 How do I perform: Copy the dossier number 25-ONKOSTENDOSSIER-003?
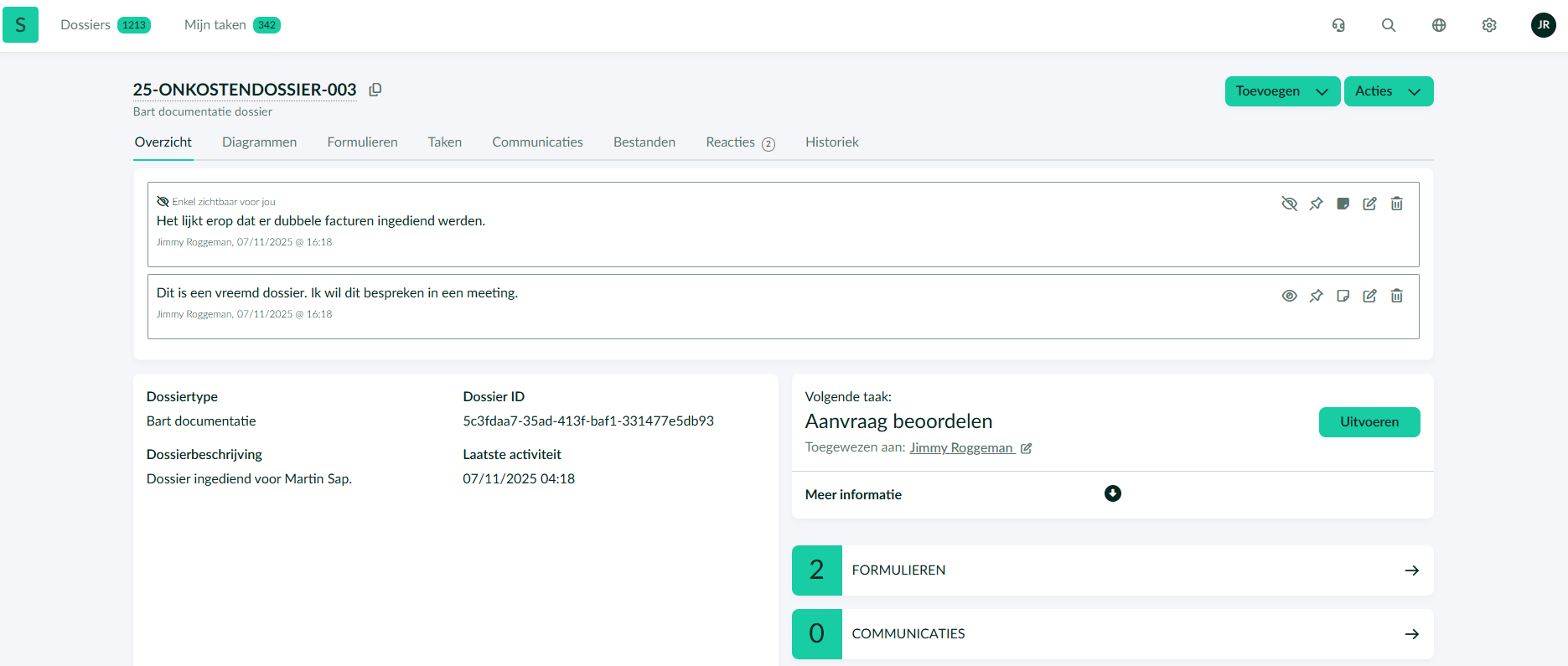tap(375, 90)
